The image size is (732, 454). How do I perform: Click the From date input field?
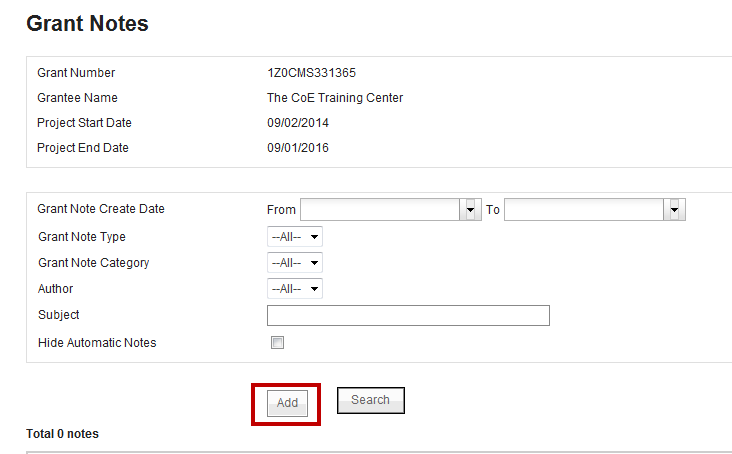click(x=380, y=209)
